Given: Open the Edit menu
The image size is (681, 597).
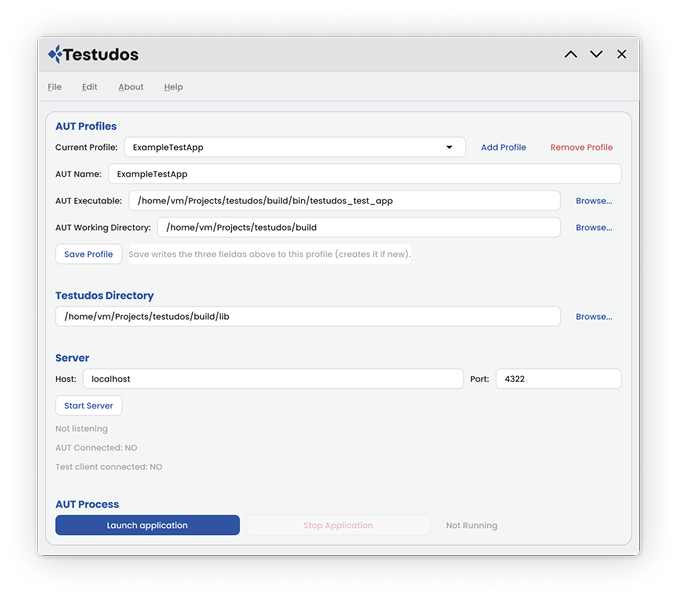Looking at the screenshot, I should (x=89, y=87).
